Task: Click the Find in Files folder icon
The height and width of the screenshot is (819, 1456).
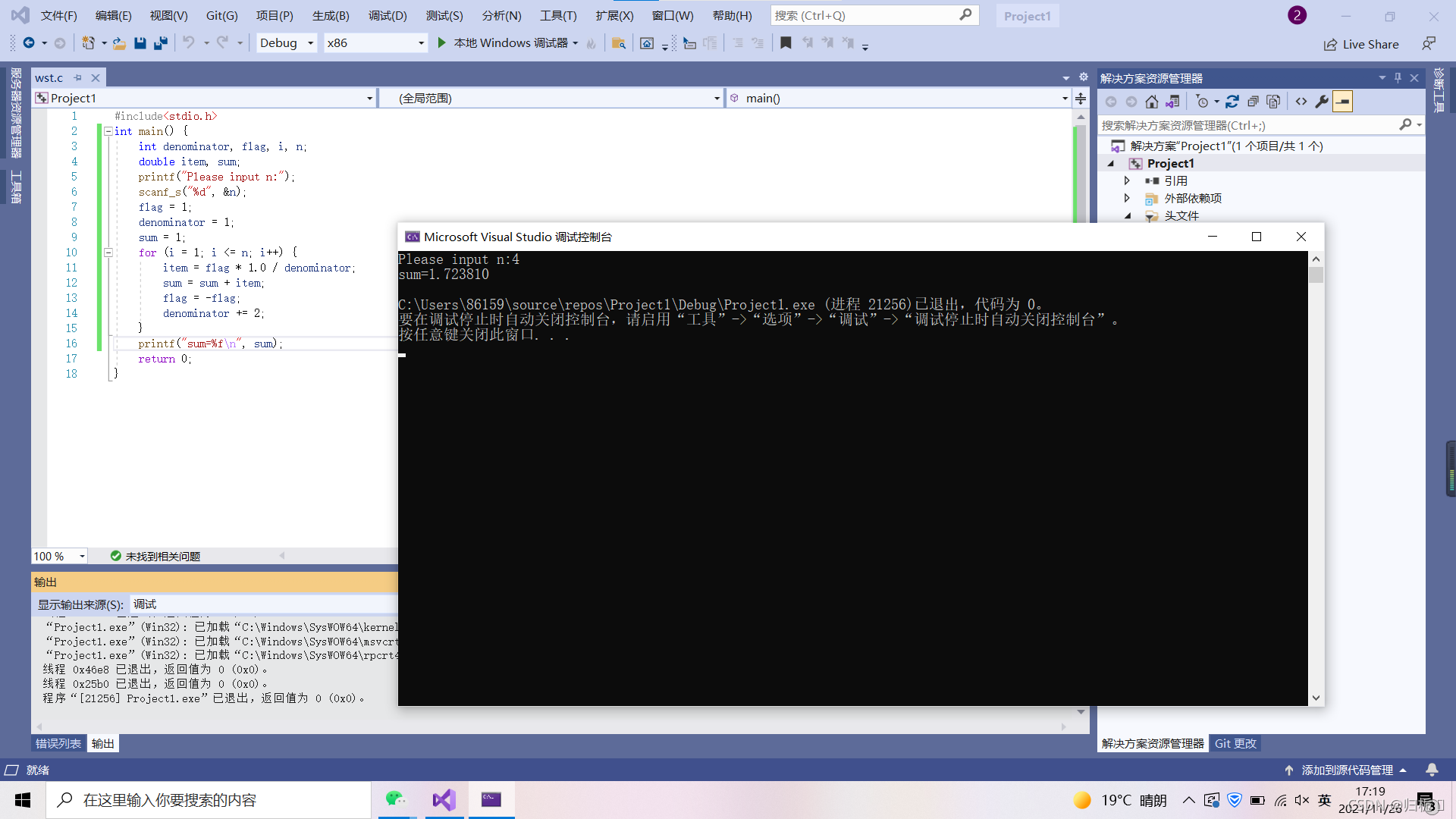Action: pos(619,43)
